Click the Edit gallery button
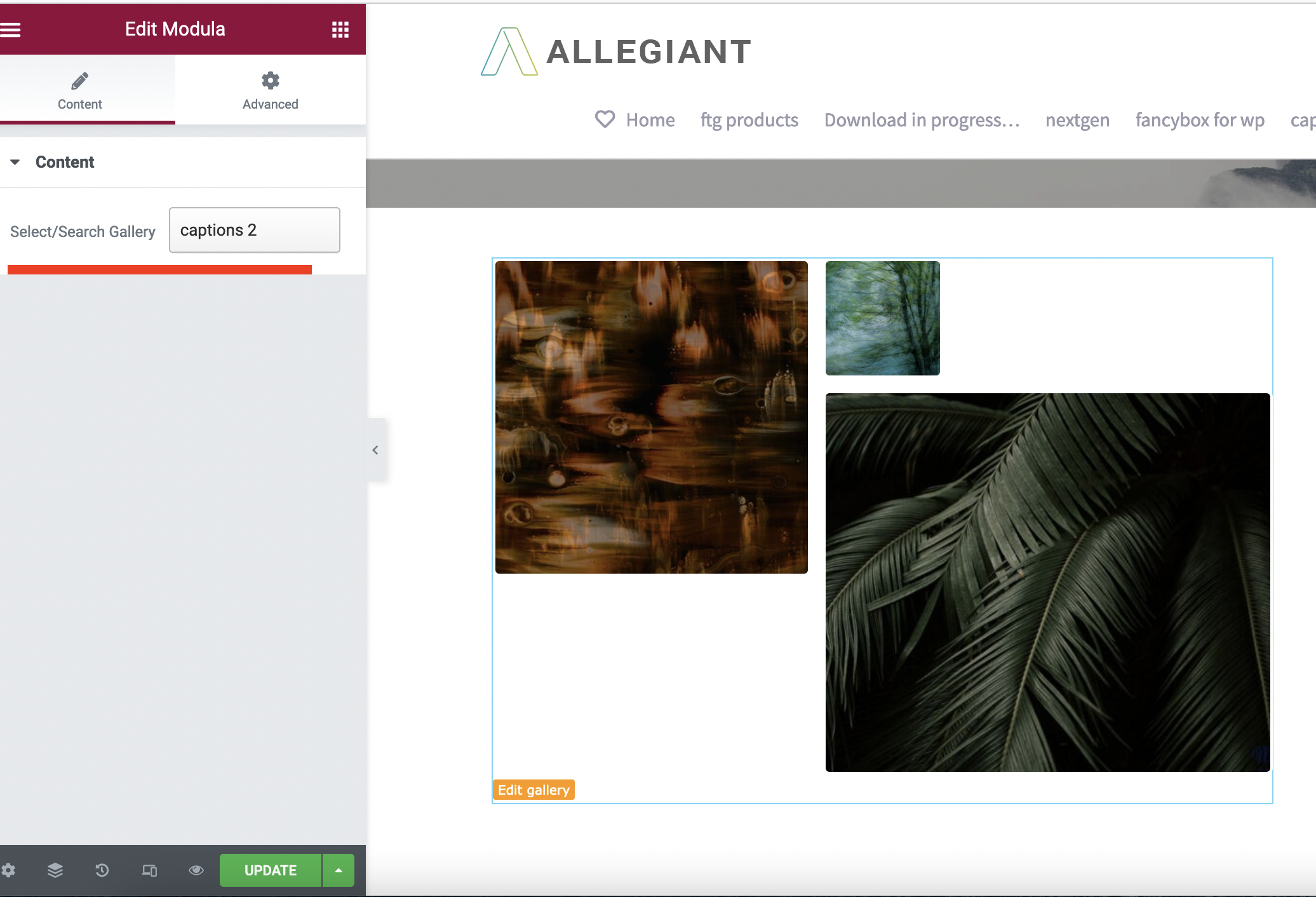The image size is (1316, 897). point(534,790)
